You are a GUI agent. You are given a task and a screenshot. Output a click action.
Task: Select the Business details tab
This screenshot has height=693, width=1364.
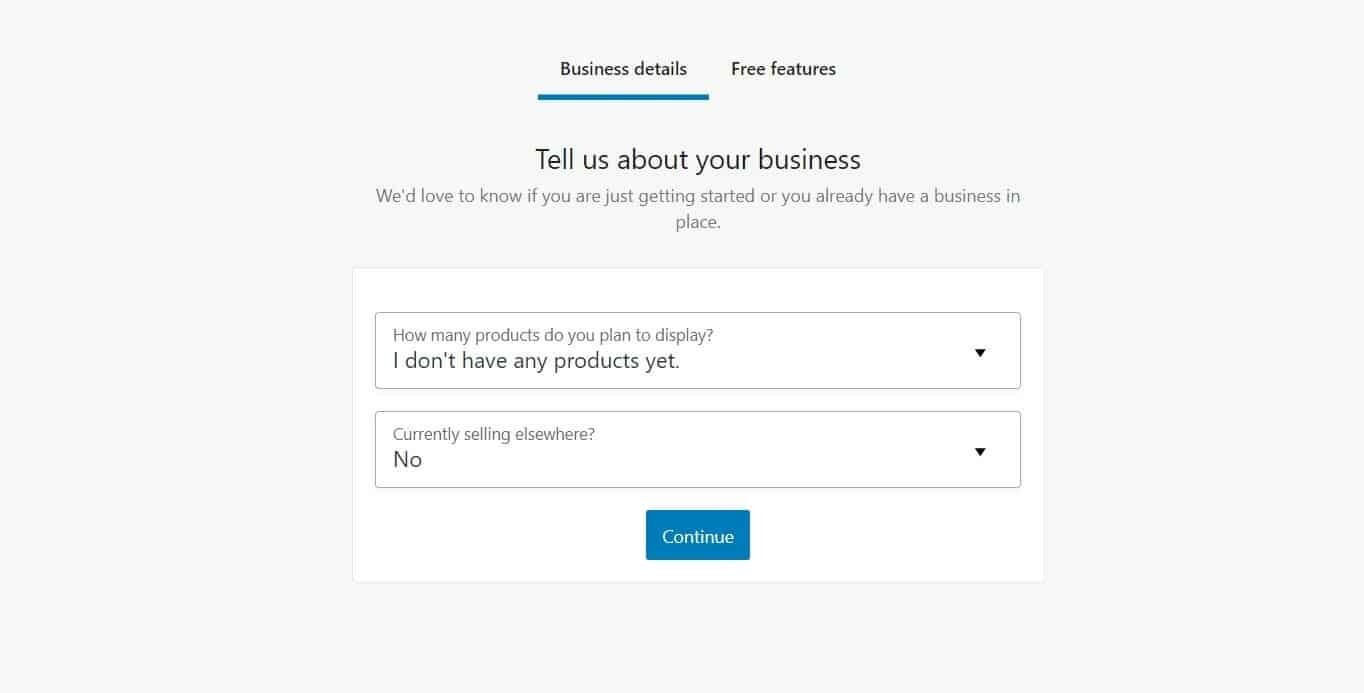click(623, 69)
